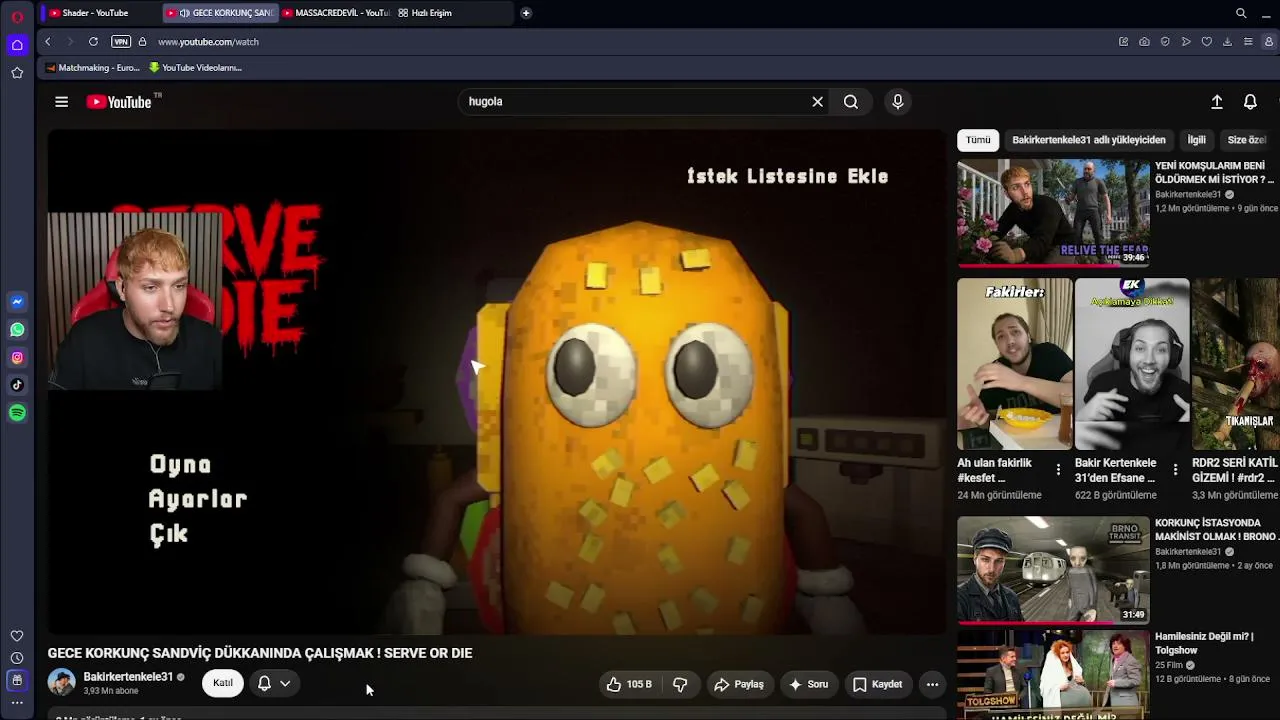Switch to the Hızlı Erişim tab
Viewport: 1280px width, 720px height.
430,13
